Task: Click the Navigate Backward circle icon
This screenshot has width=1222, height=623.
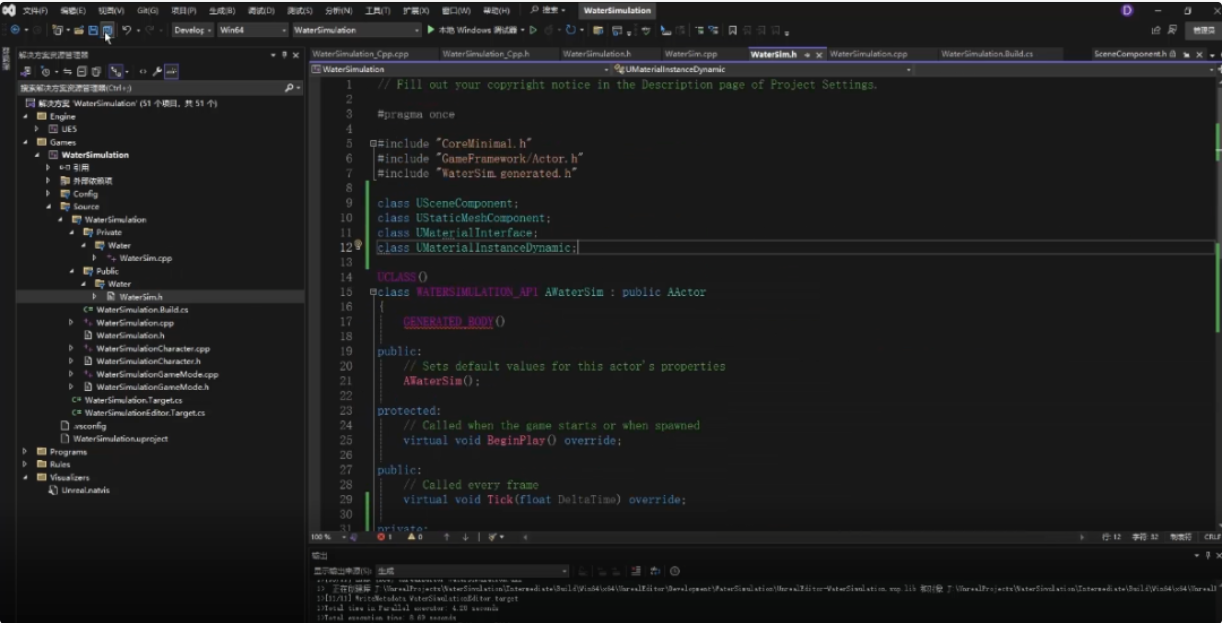Action: 15,31
